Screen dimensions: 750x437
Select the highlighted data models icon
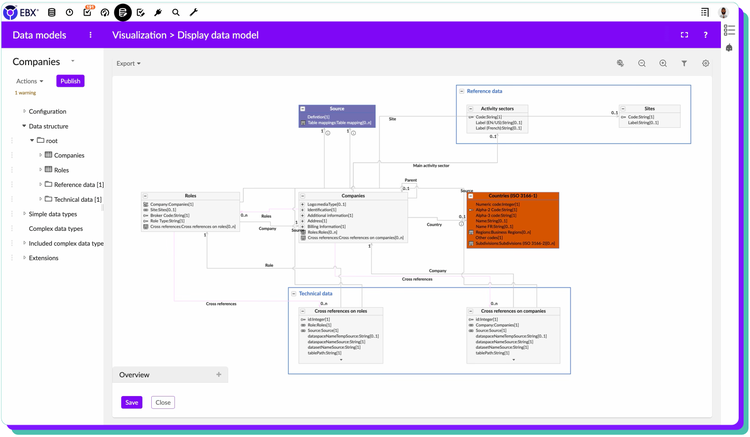coord(123,12)
